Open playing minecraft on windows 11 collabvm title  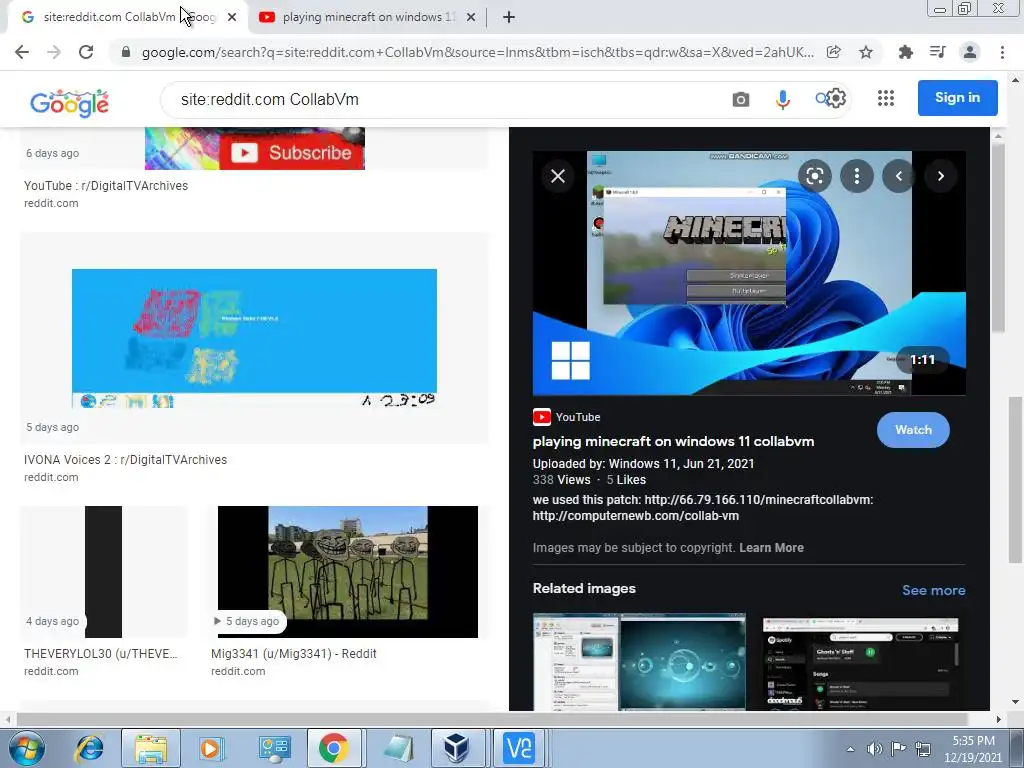[673, 441]
